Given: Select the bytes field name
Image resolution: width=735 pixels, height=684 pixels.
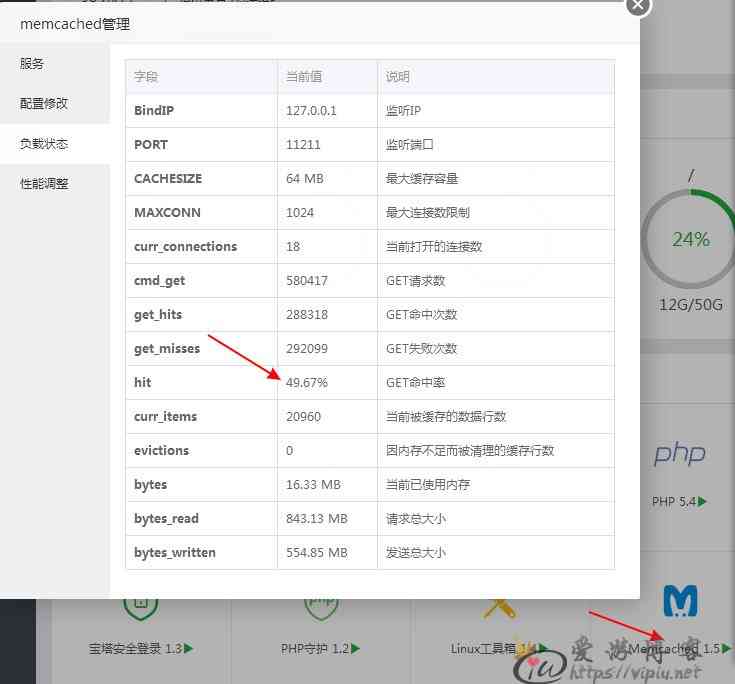Looking at the screenshot, I should [x=150, y=485].
